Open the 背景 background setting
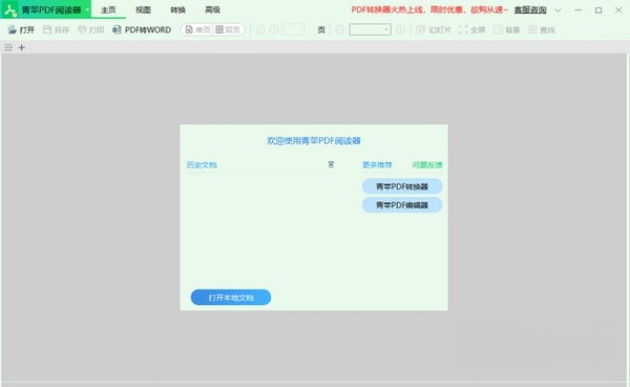 pos(507,30)
